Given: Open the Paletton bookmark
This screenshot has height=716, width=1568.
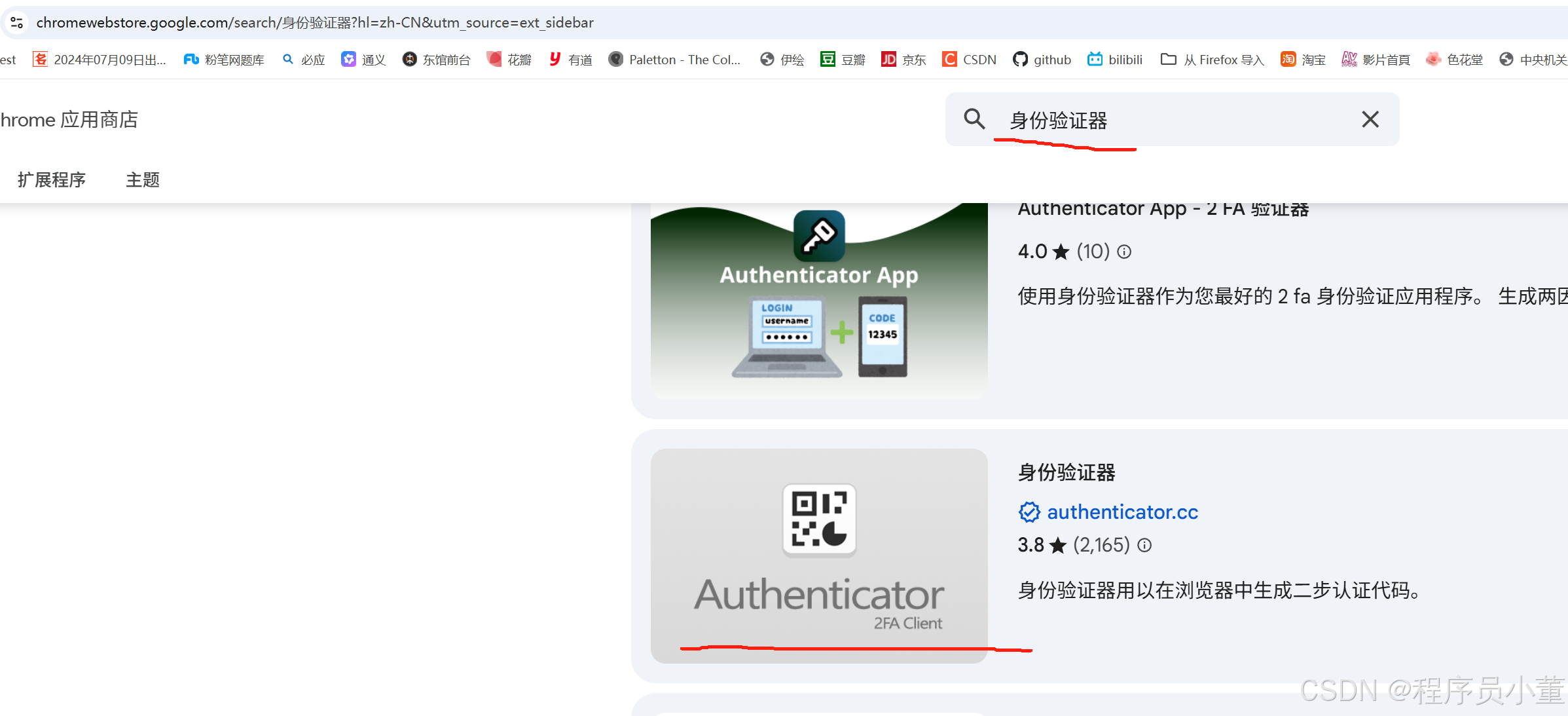Looking at the screenshot, I should [x=675, y=60].
